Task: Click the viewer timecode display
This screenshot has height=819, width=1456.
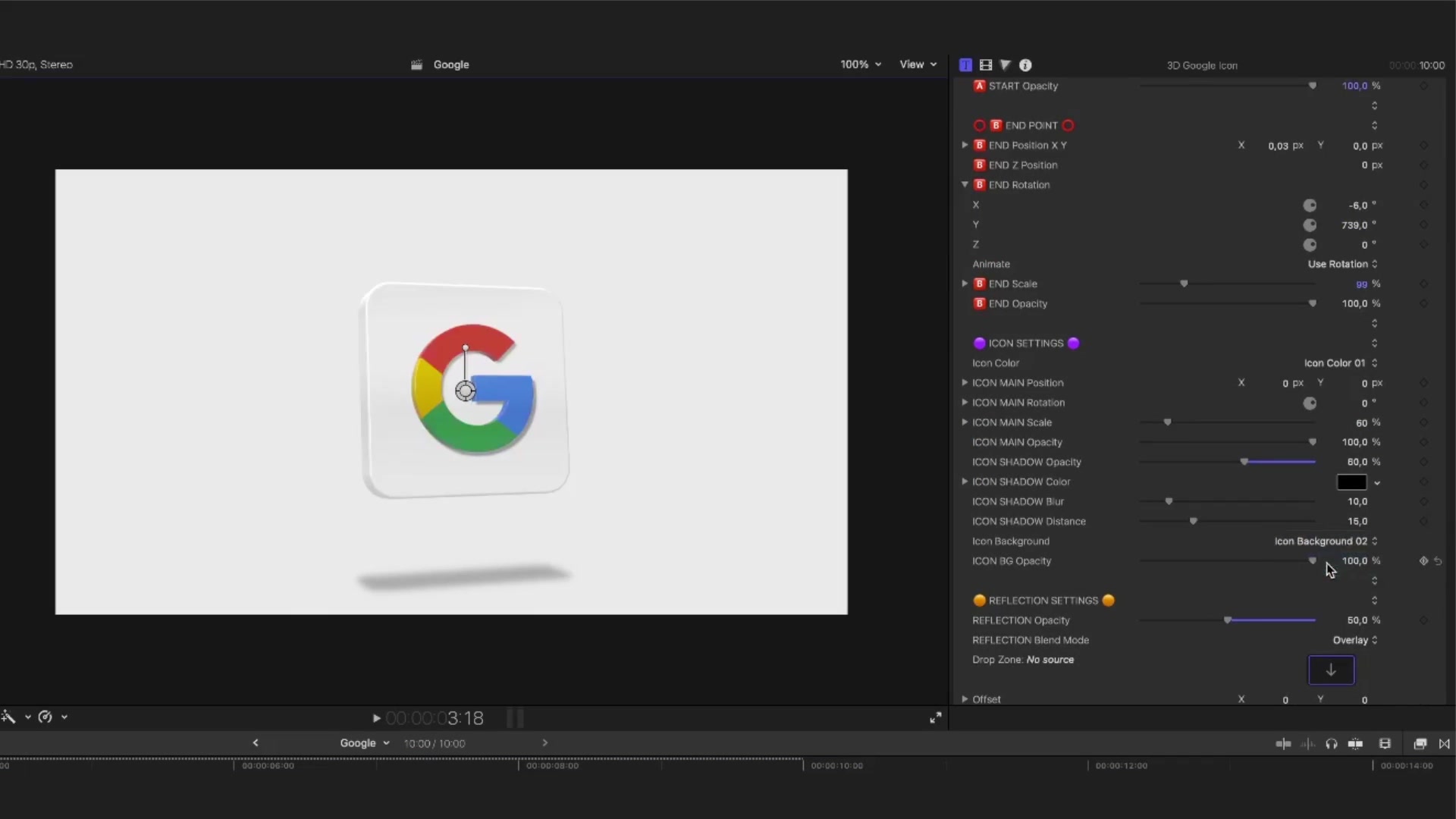Action: (435, 718)
